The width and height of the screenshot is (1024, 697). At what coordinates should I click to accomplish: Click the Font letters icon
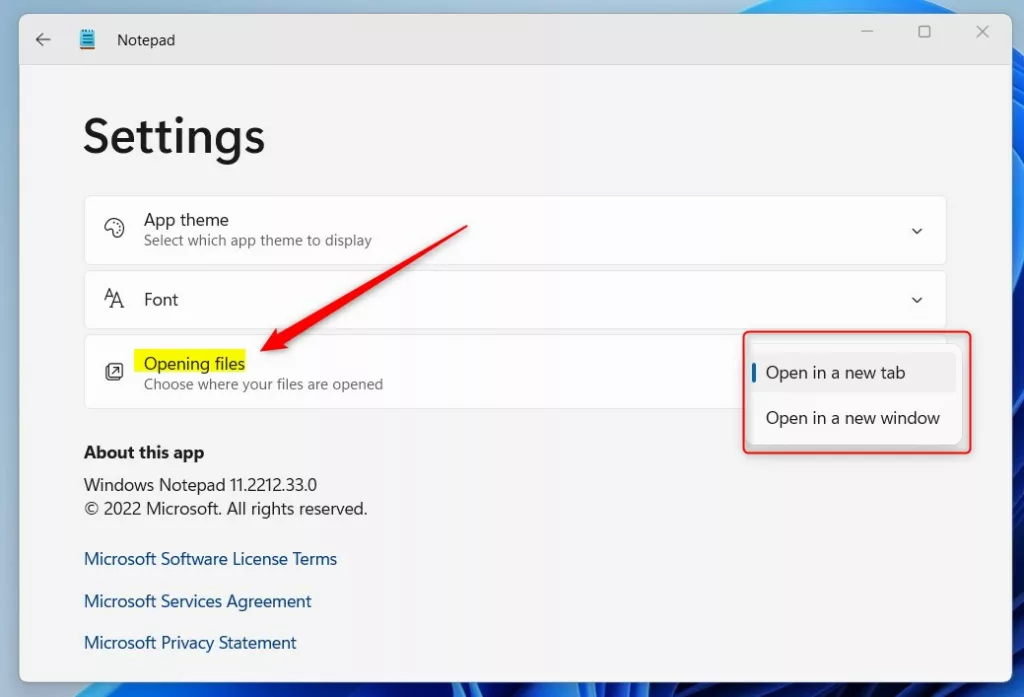(114, 299)
